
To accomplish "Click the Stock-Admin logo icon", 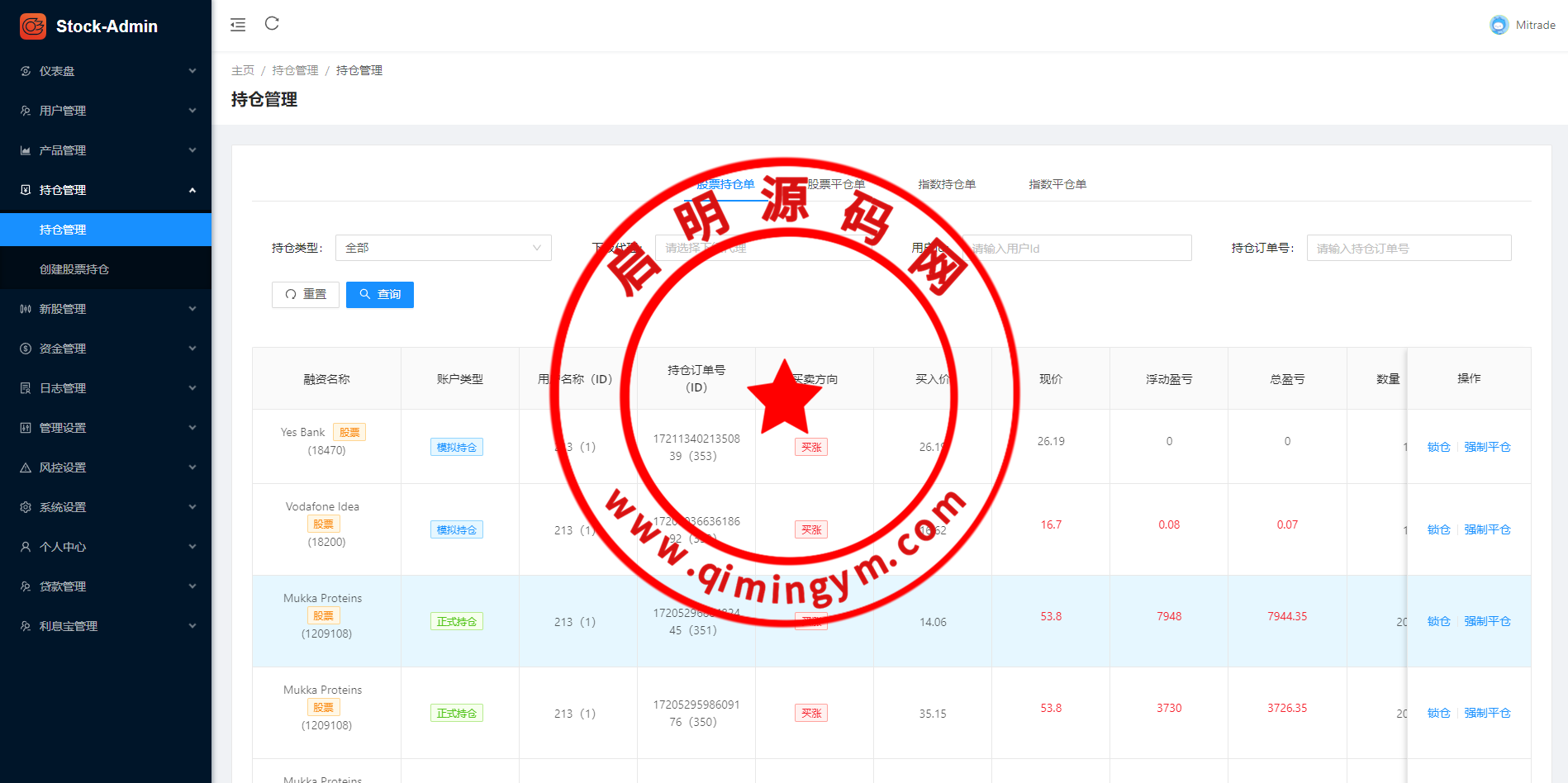I will point(33,26).
